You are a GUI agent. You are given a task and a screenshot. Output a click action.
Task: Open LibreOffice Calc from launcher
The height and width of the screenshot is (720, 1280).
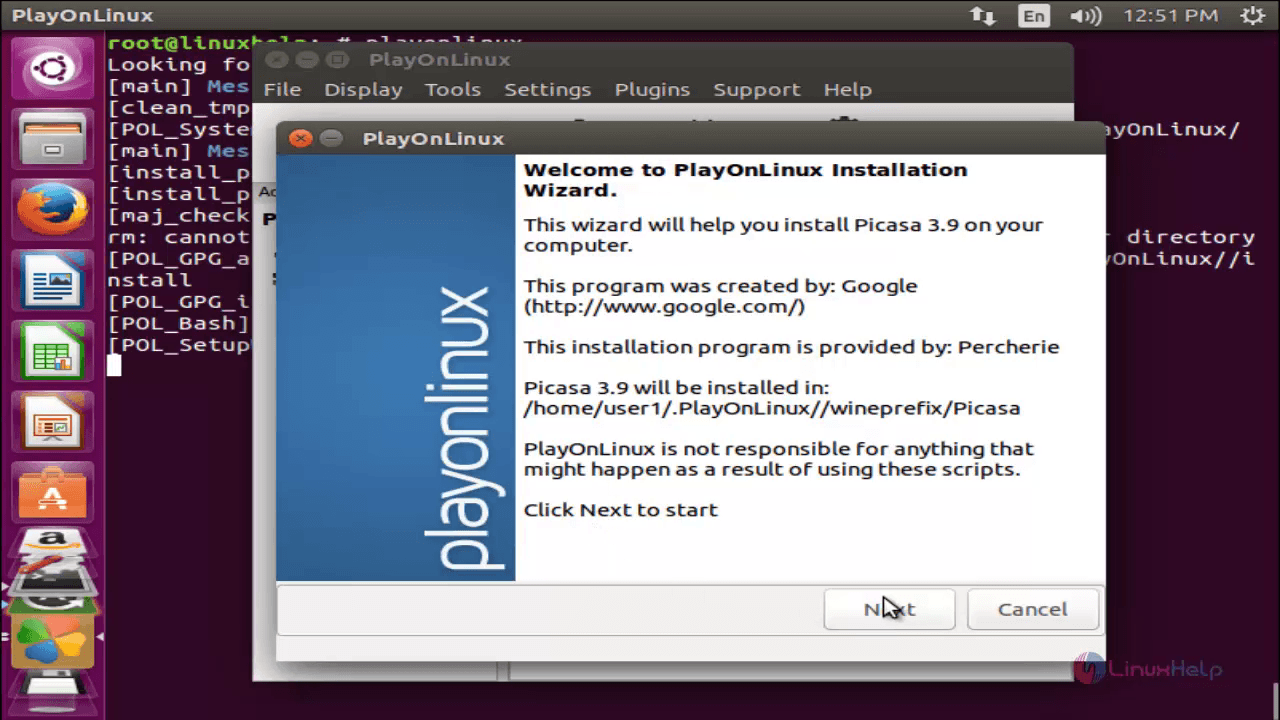click(x=52, y=351)
